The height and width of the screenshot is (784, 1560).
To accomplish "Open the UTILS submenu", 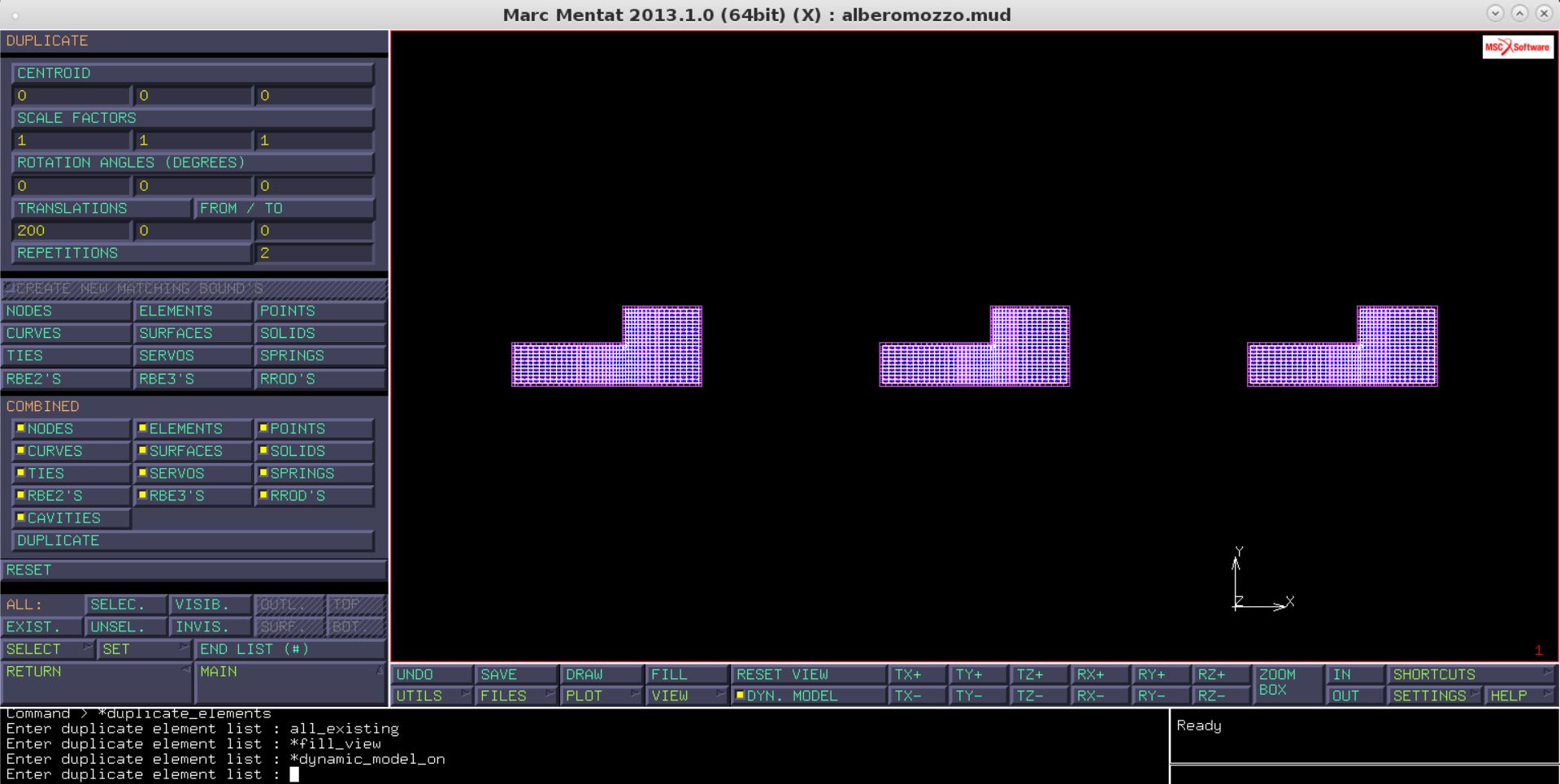I will [432, 696].
